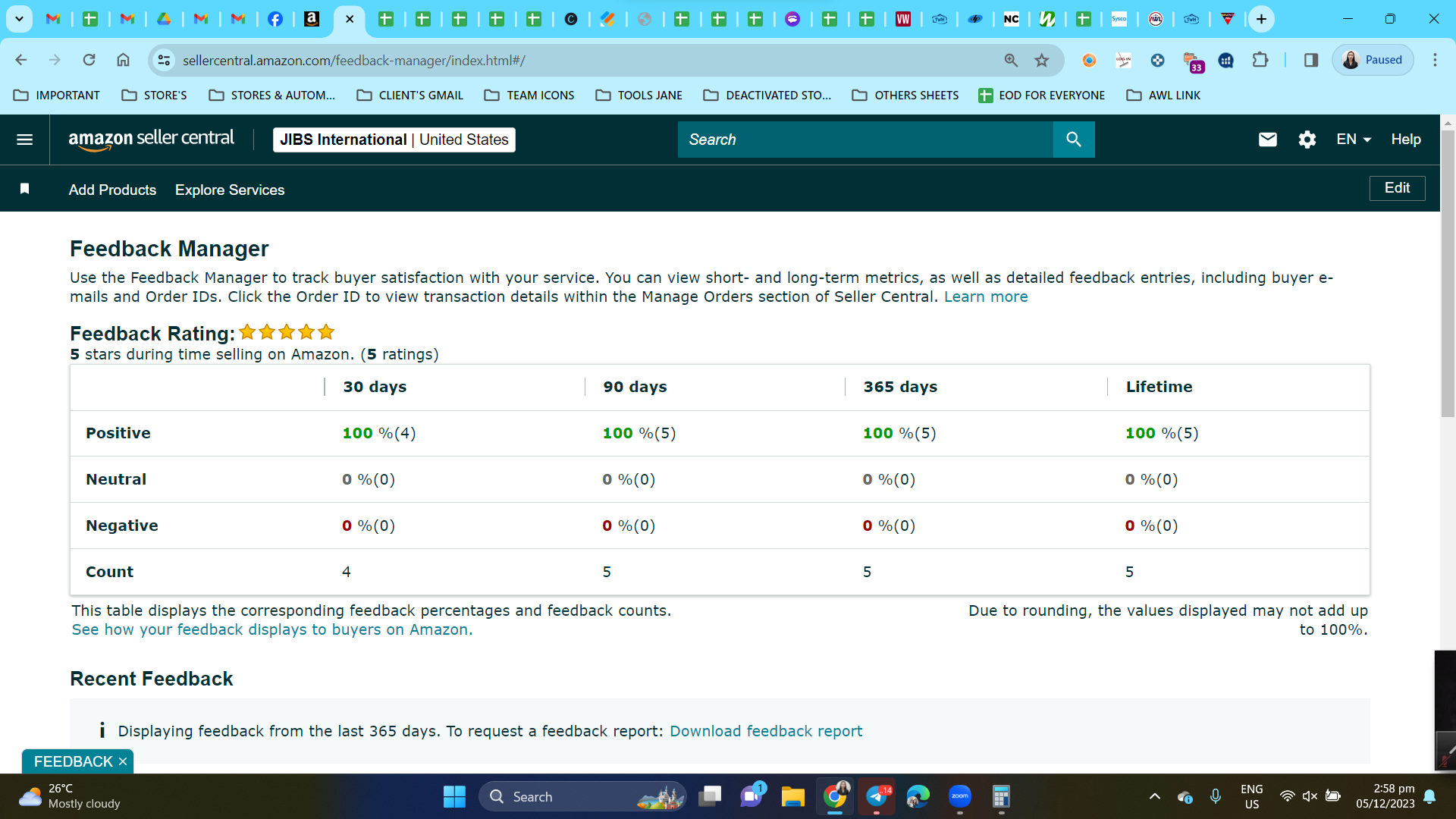Open the weather widget on taskbar
1456x819 pixels.
(70, 796)
